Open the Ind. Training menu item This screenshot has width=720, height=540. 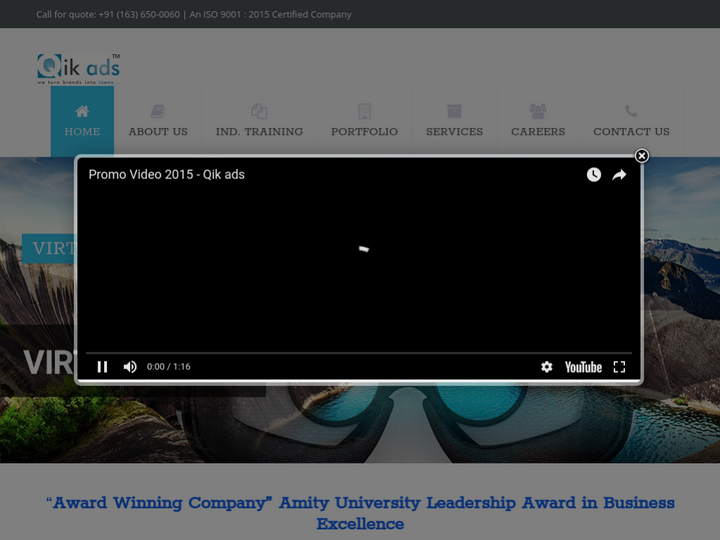coord(259,121)
